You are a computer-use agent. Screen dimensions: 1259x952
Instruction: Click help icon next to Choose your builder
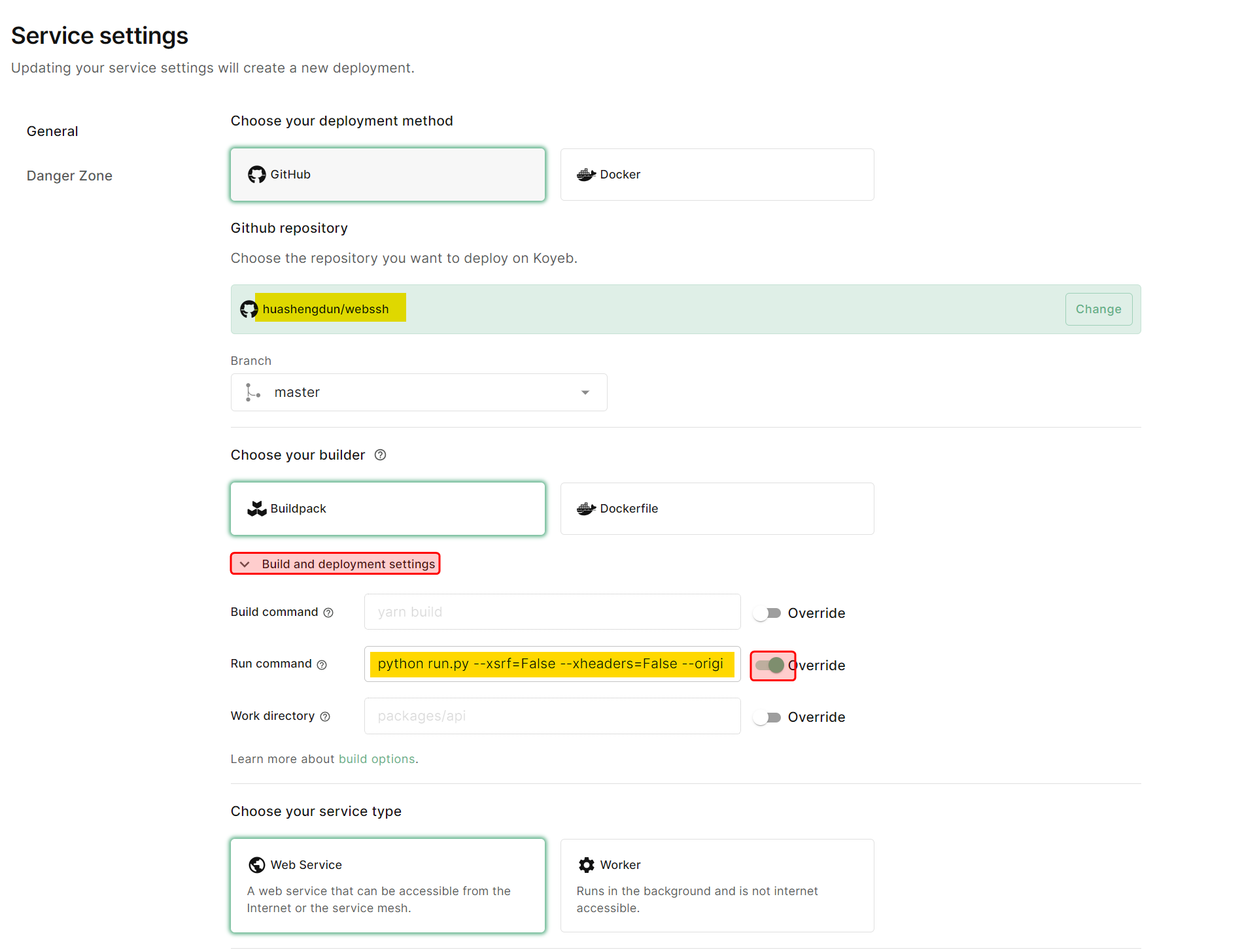coord(380,455)
